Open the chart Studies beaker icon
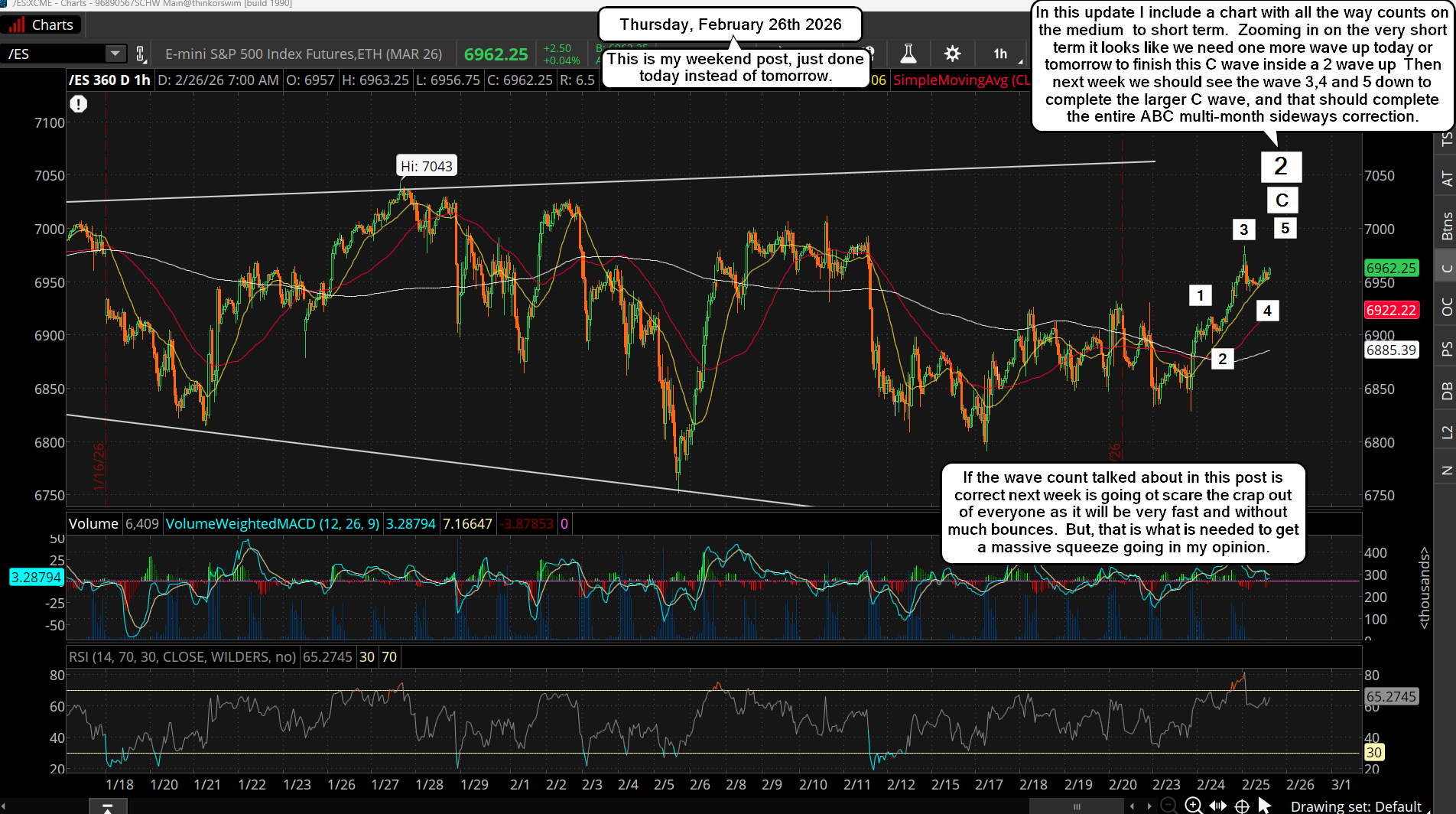1456x814 pixels. pos(908,54)
